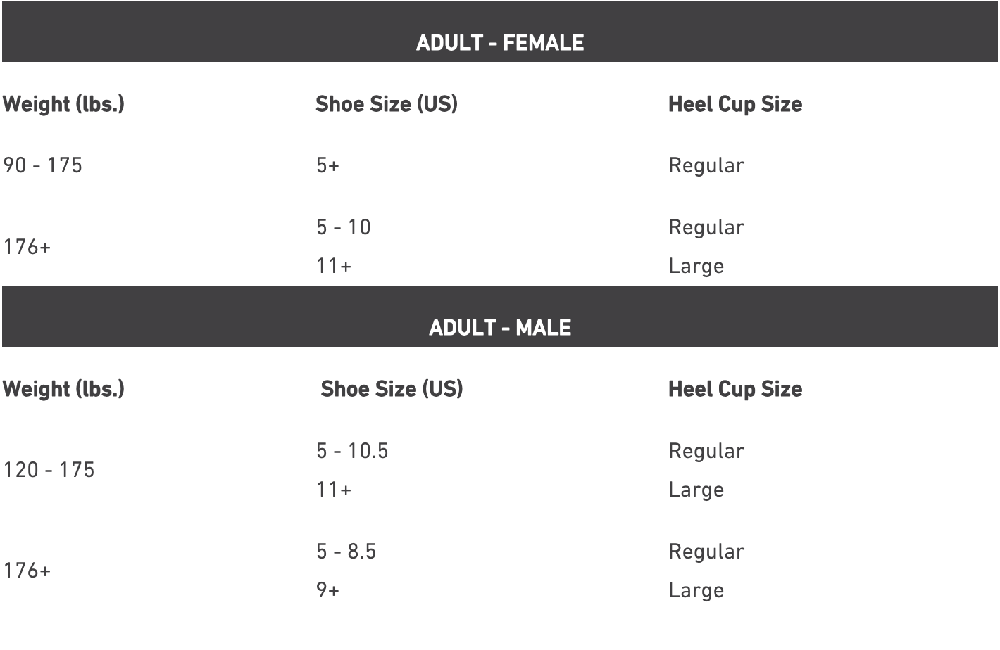Select Weight (lbs.) heading in female table
The image size is (1000, 650).
[x=64, y=104]
